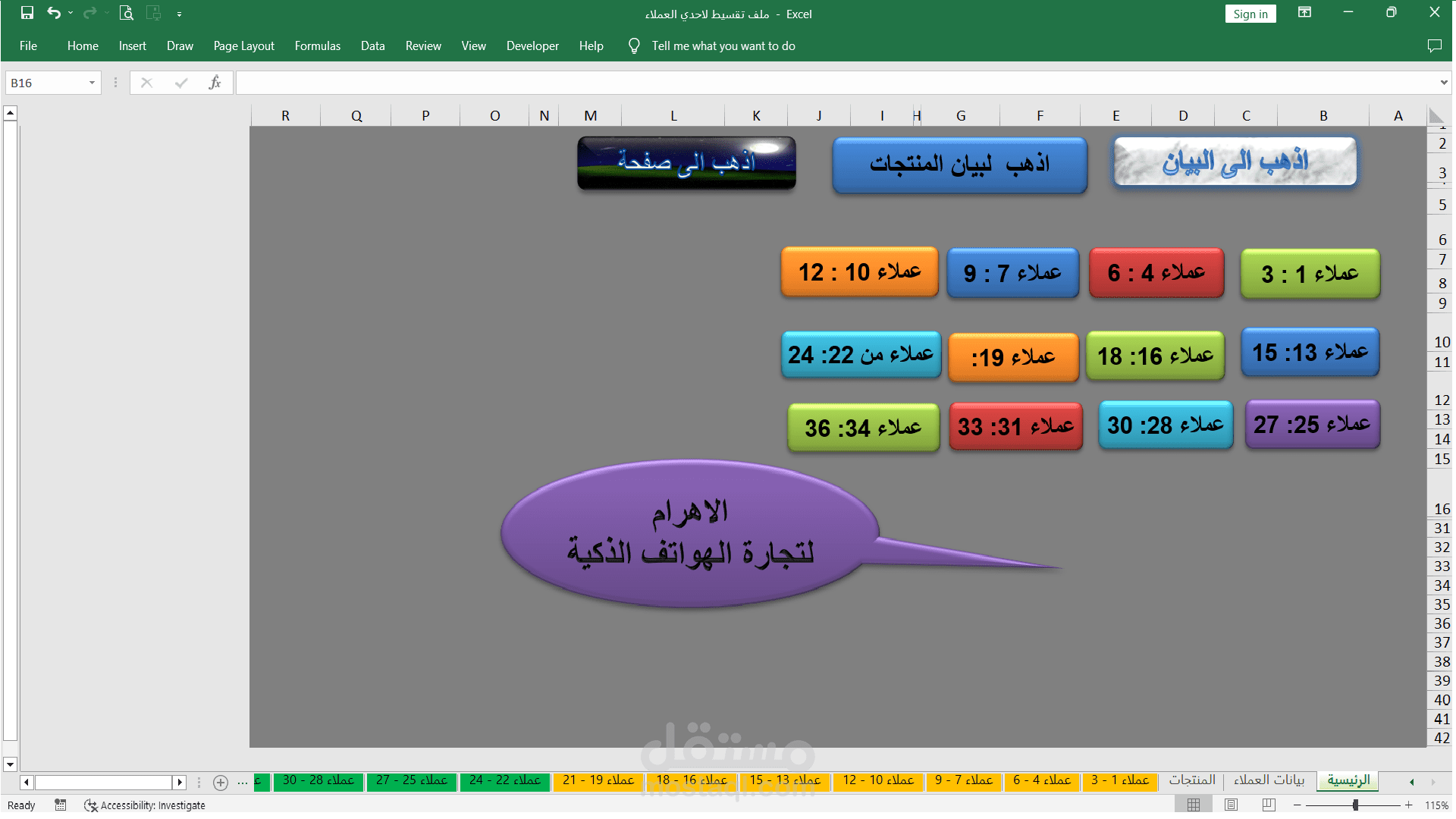Click the Insert Function fx icon
Image resolution: width=1456 pixels, height=819 pixels.
click(x=215, y=83)
